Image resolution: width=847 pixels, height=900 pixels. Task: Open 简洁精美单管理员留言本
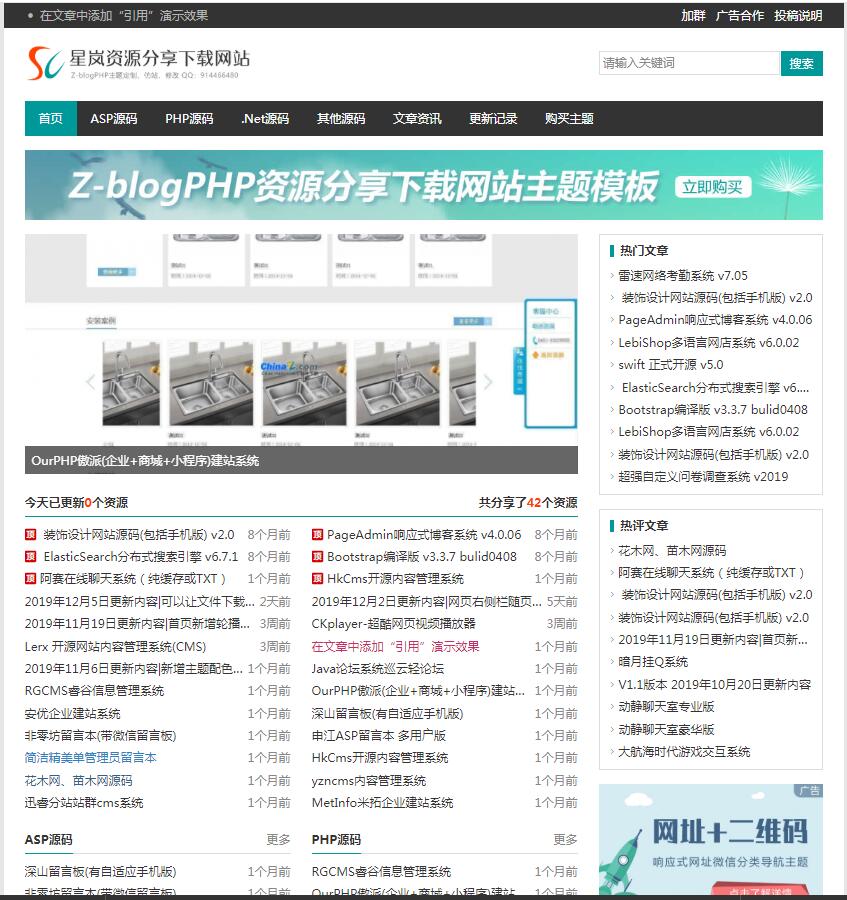click(91, 758)
